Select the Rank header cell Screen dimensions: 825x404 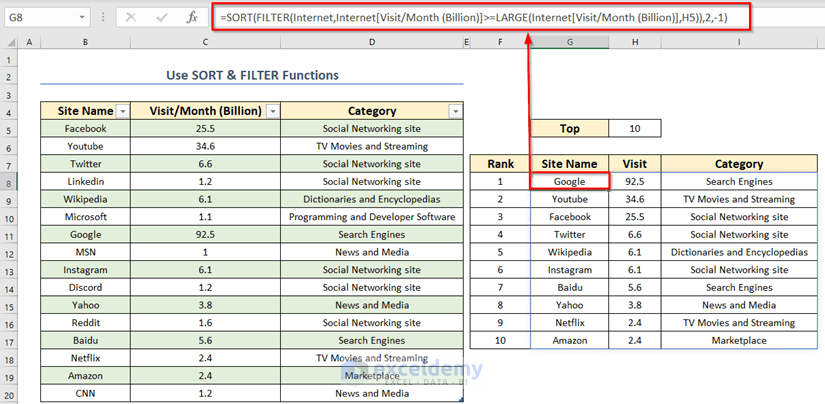pyautogui.click(x=500, y=164)
